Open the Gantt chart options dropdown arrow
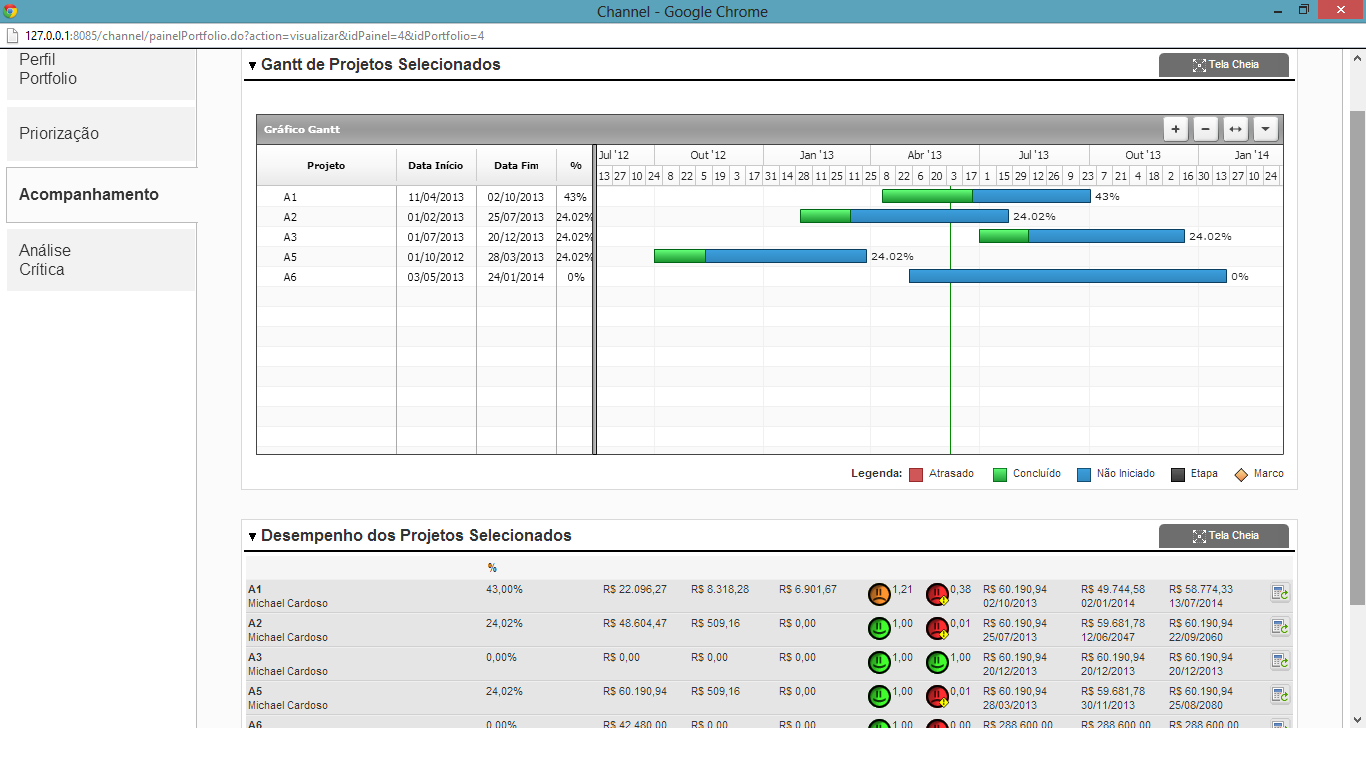This screenshot has height=768, width=1366. pos(1266,129)
